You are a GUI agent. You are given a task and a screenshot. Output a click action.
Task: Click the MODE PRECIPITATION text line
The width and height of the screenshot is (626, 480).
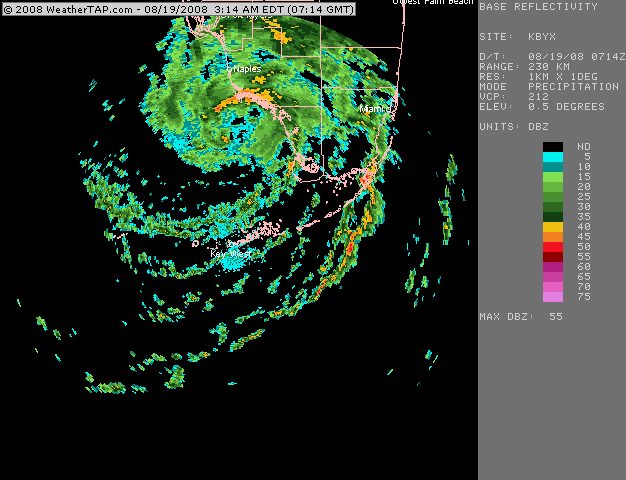click(x=542, y=86)
